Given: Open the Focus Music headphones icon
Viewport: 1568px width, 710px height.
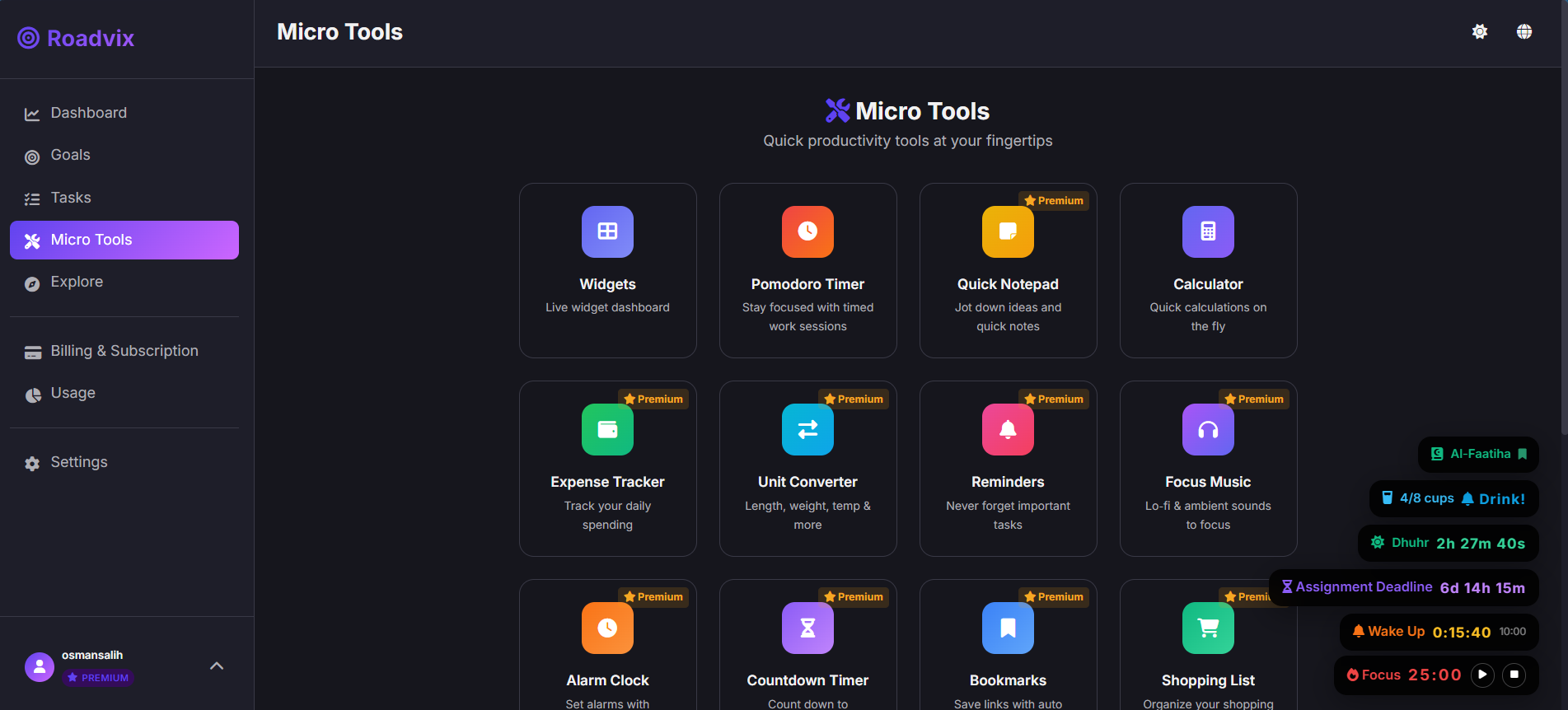Looking at the screenshot, I should click(1208, 429).
